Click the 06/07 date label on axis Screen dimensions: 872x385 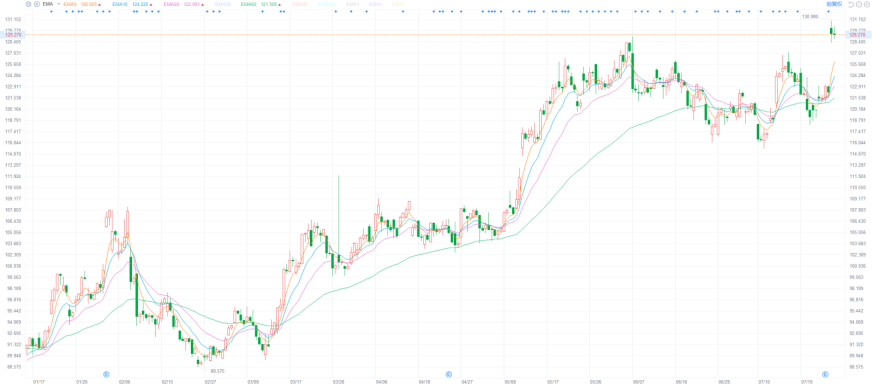click(638, 382)
